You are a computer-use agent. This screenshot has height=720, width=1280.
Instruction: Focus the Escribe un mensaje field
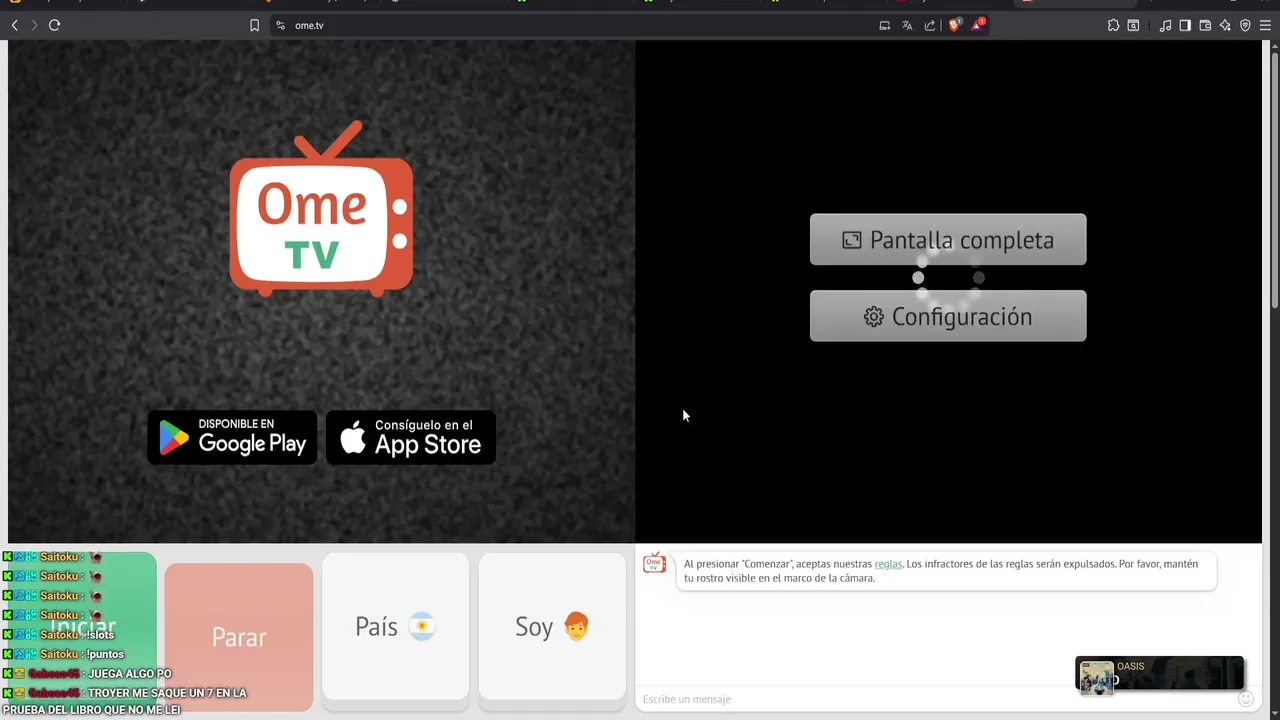[x=935, y=699]
